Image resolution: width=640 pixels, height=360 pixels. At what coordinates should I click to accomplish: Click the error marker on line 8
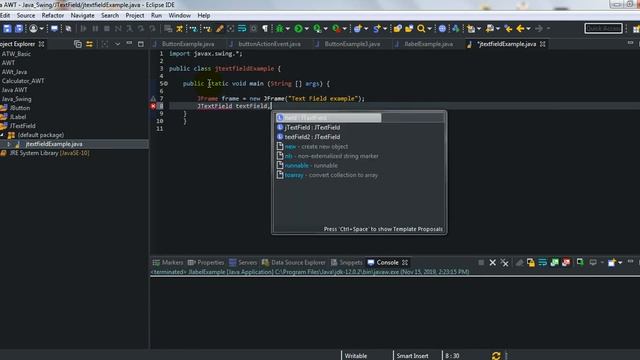(153, 106)
